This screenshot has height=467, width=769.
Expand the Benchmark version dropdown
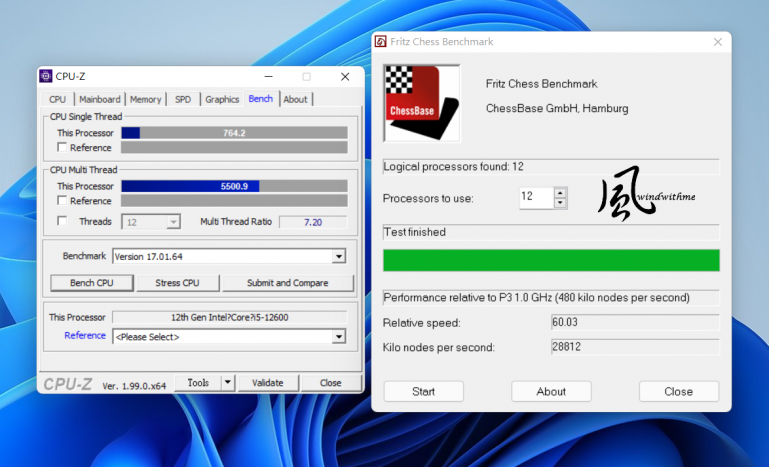click(338, 256)
